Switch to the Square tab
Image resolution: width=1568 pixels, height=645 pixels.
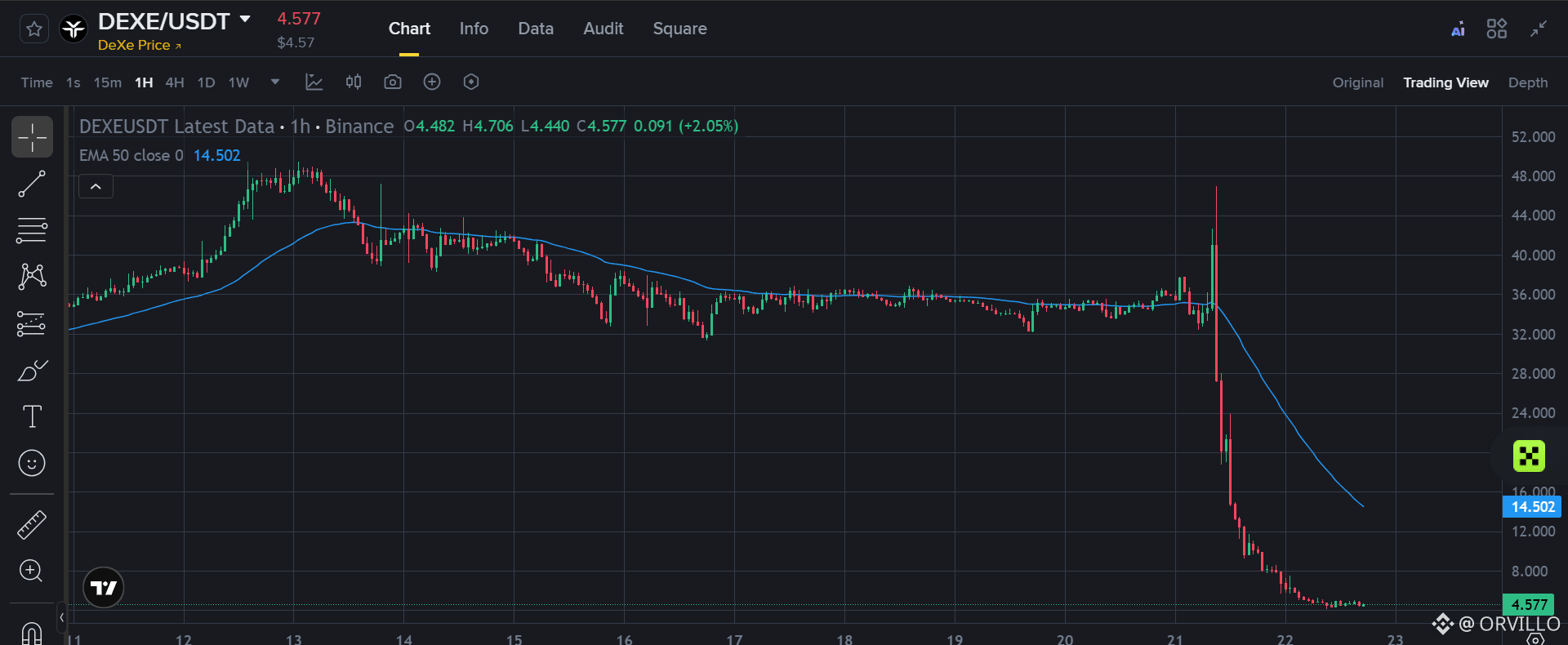(x=680, y=29)
